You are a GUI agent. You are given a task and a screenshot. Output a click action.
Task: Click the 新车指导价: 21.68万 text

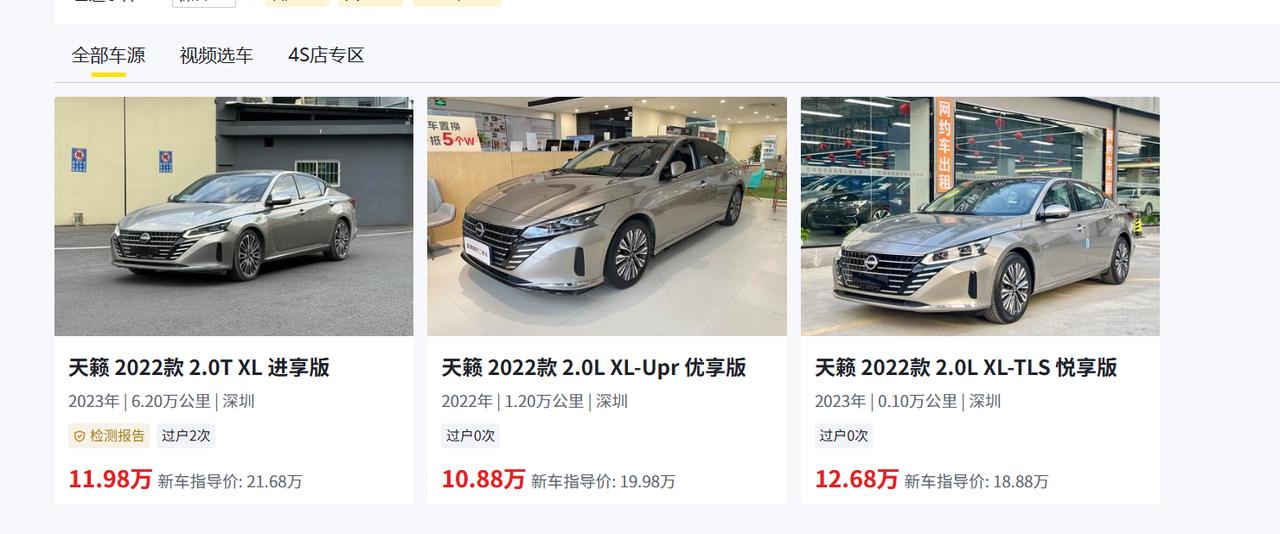tap(230, 481)
